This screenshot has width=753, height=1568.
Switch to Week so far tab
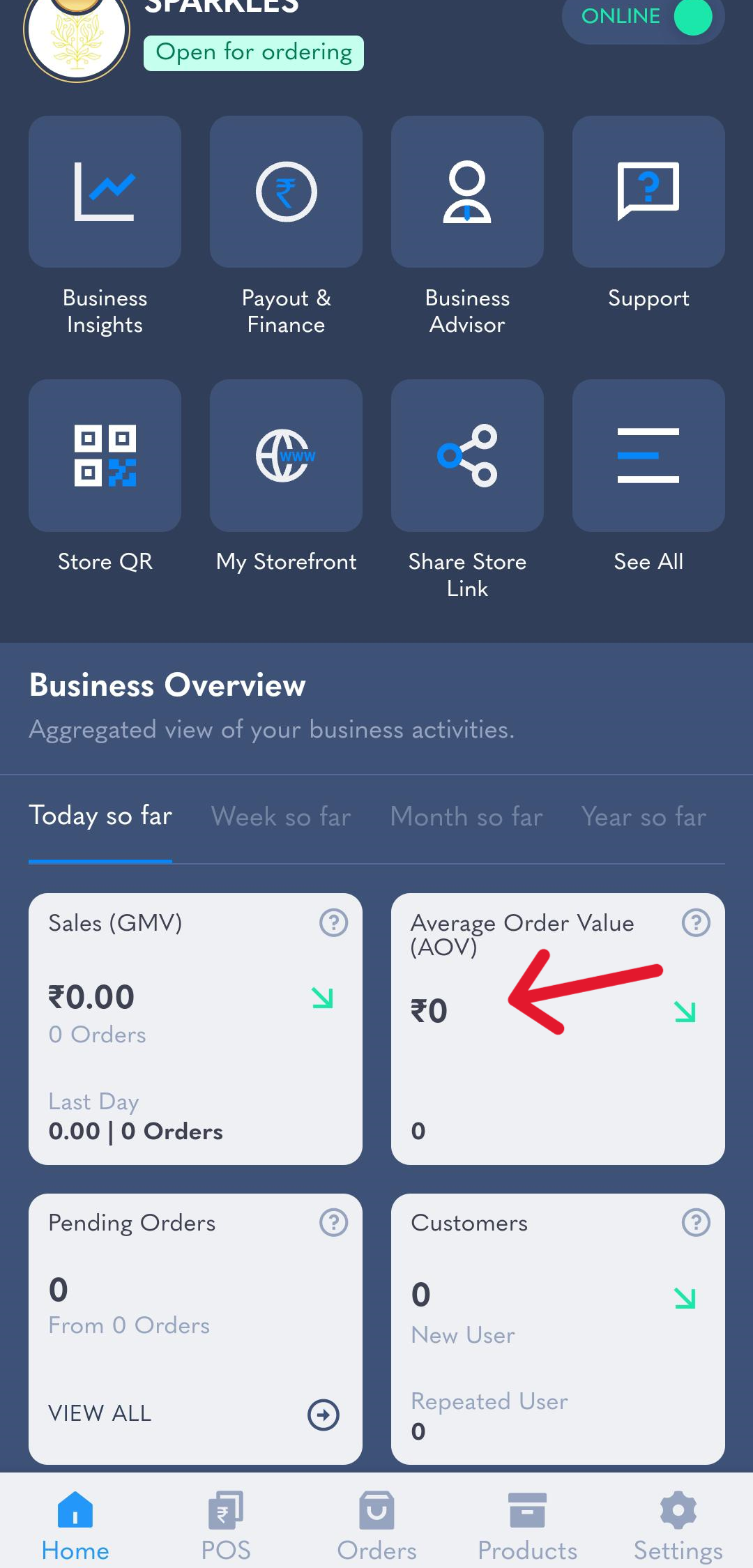pyautogui.click(x=281, y=816)
